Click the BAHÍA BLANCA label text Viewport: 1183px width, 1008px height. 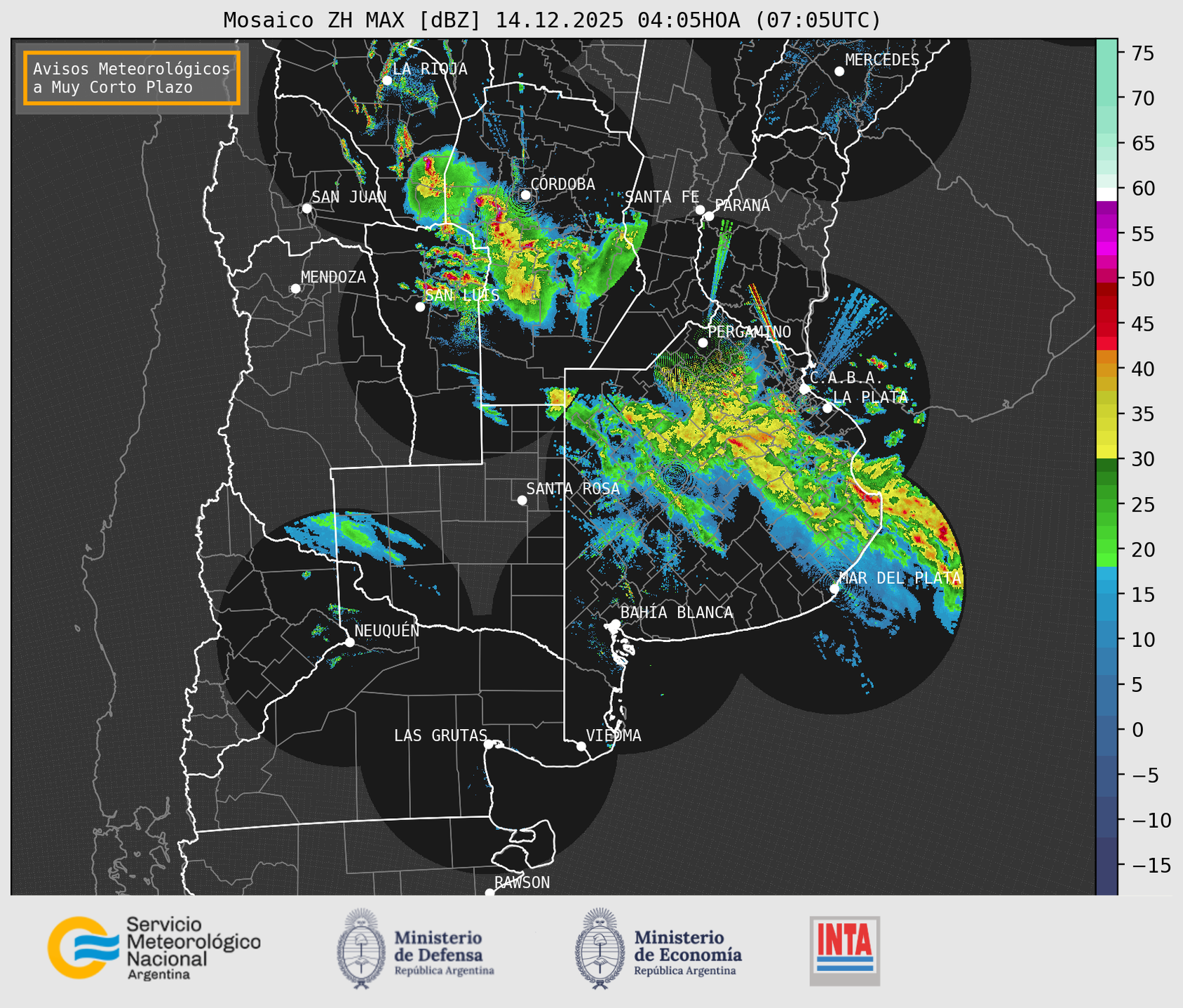point(677,613)
